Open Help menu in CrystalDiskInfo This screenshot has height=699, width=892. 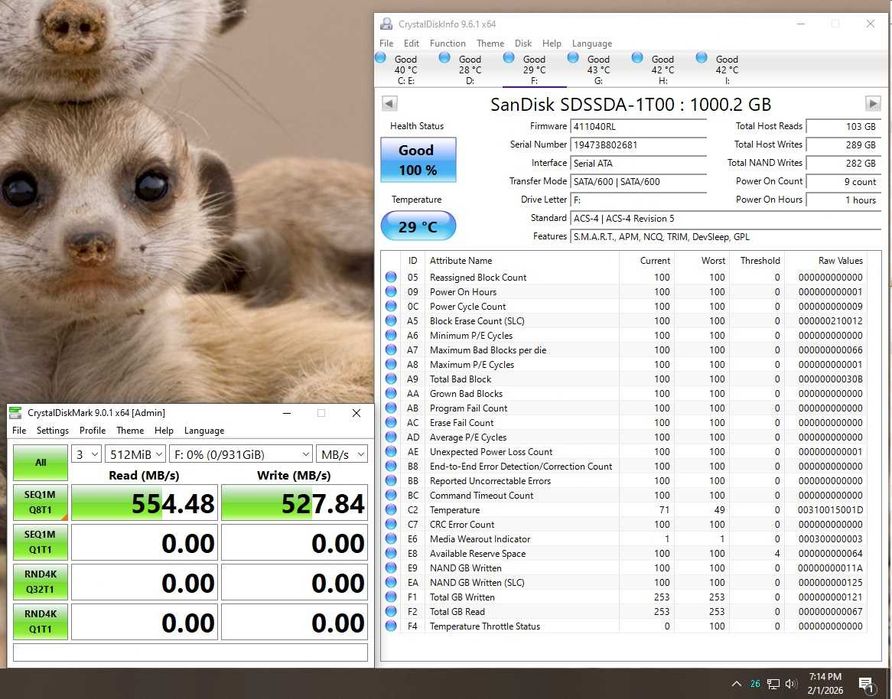click(x=551, y=43)
